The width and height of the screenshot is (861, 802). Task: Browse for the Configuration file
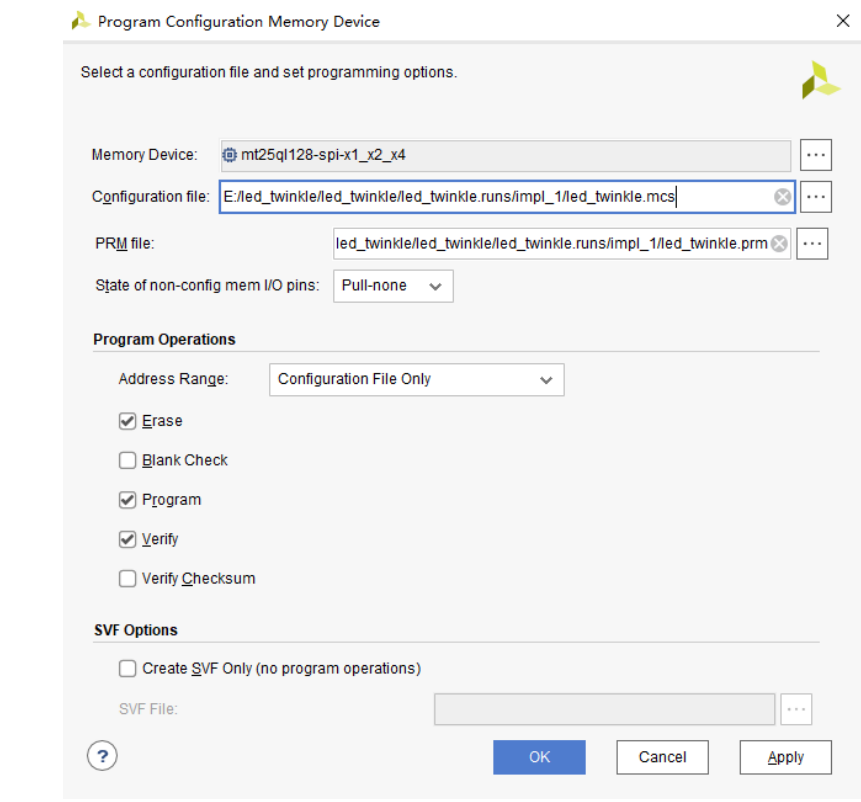(815, 197)
